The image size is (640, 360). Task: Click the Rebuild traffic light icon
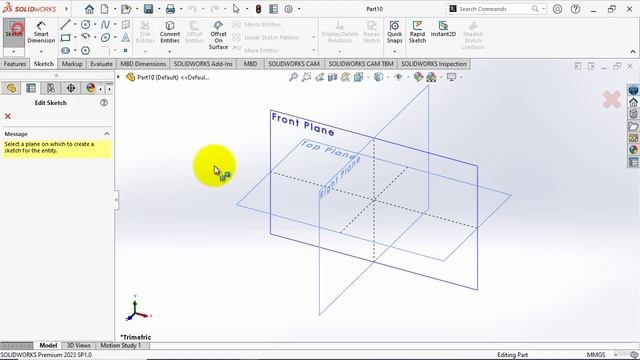click(x=258, y=9)
